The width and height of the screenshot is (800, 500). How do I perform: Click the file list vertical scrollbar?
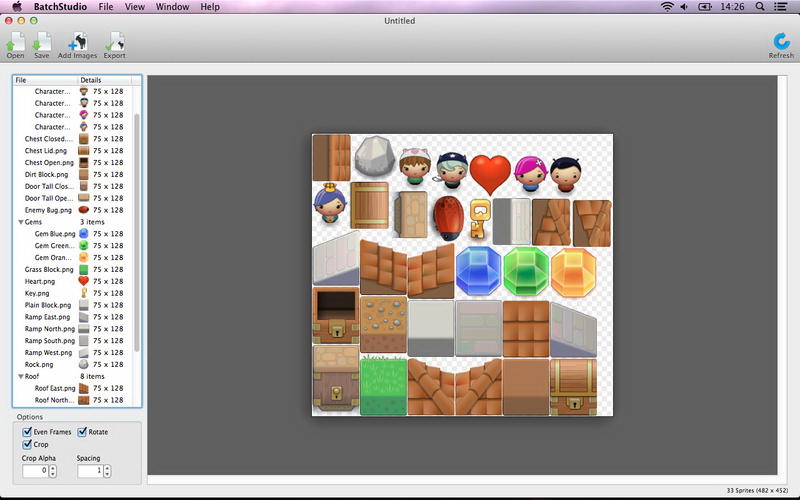(x=137, y=230)
